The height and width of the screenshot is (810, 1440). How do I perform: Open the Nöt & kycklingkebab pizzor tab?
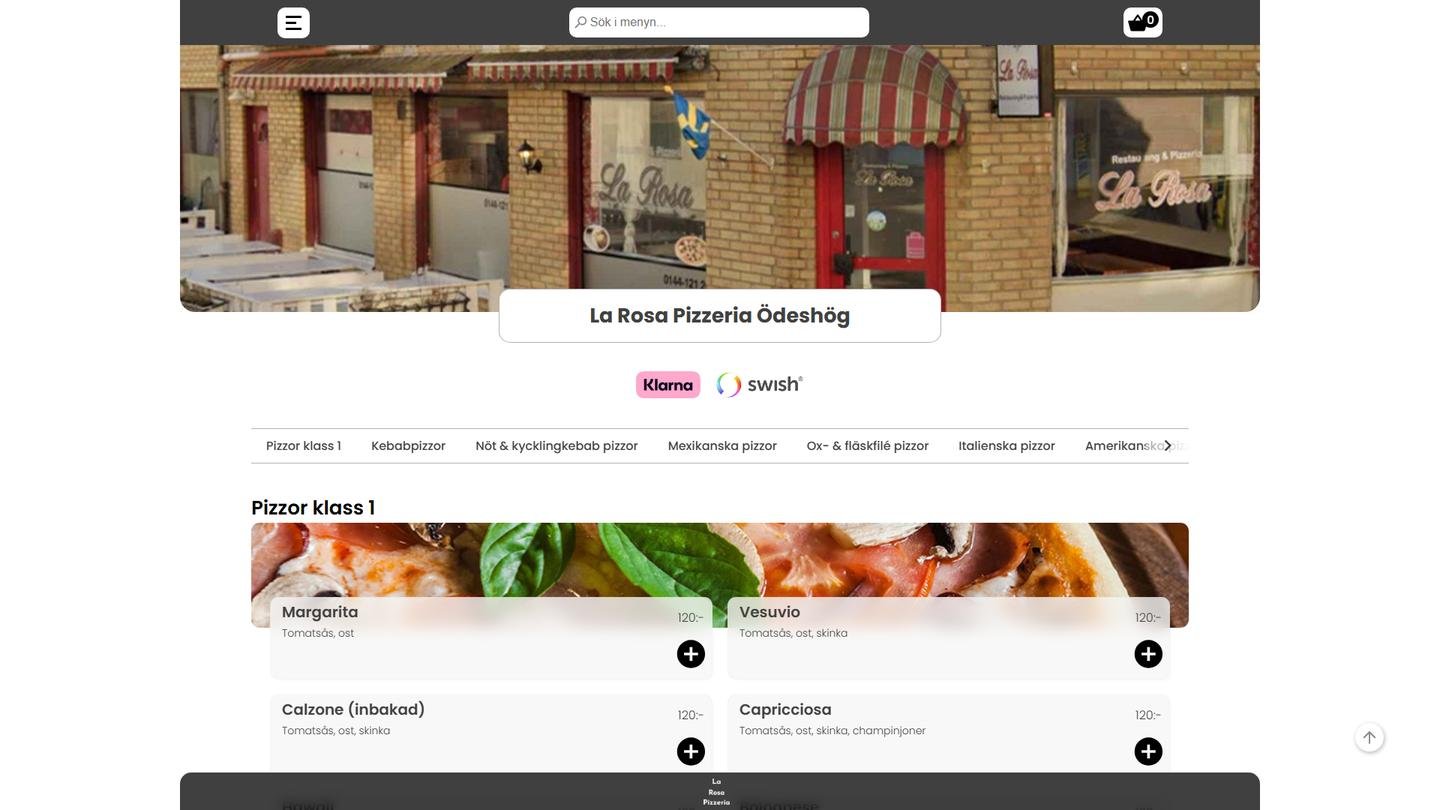click(x=557, y=446)
